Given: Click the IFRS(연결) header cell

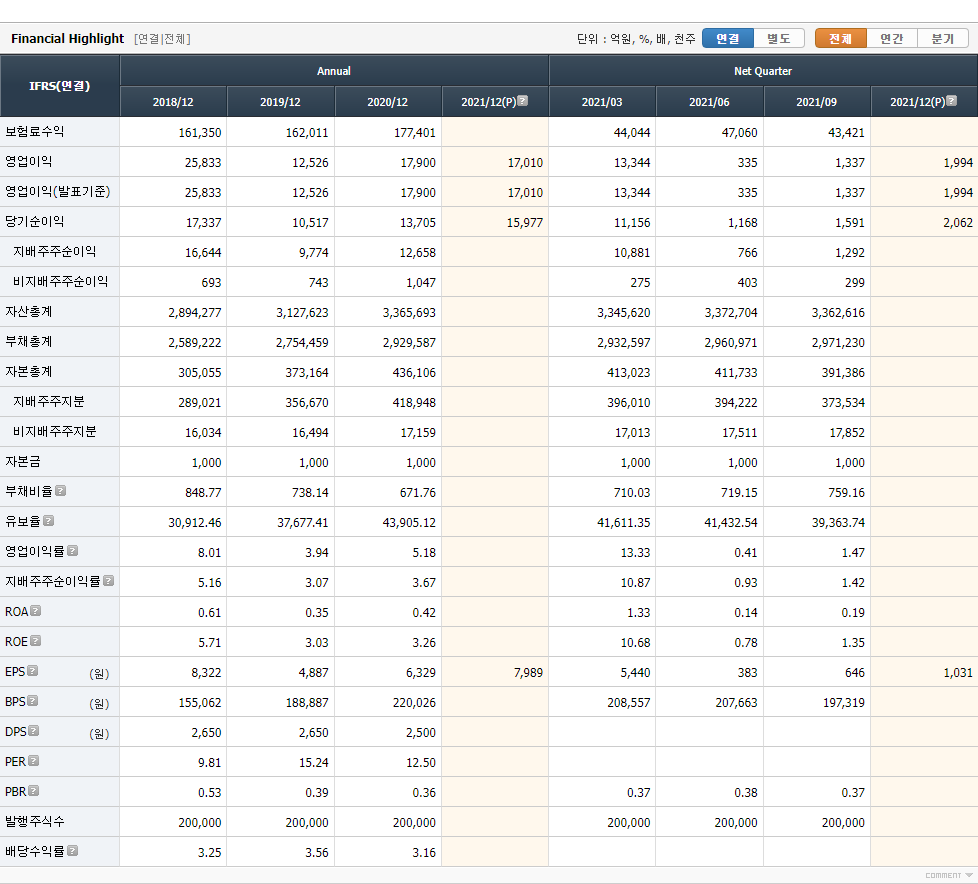Looking at the screenshot, I should point(60,86).
